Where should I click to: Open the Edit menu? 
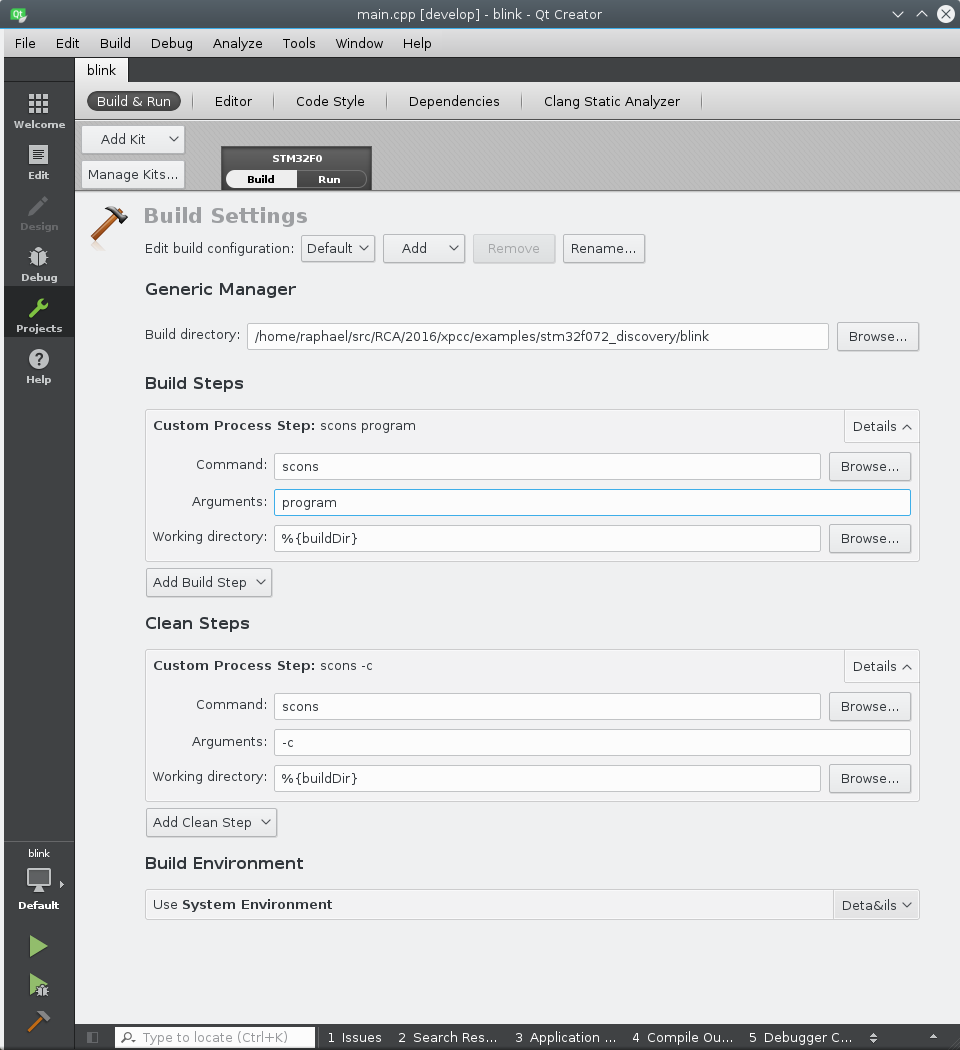point(67,44)
